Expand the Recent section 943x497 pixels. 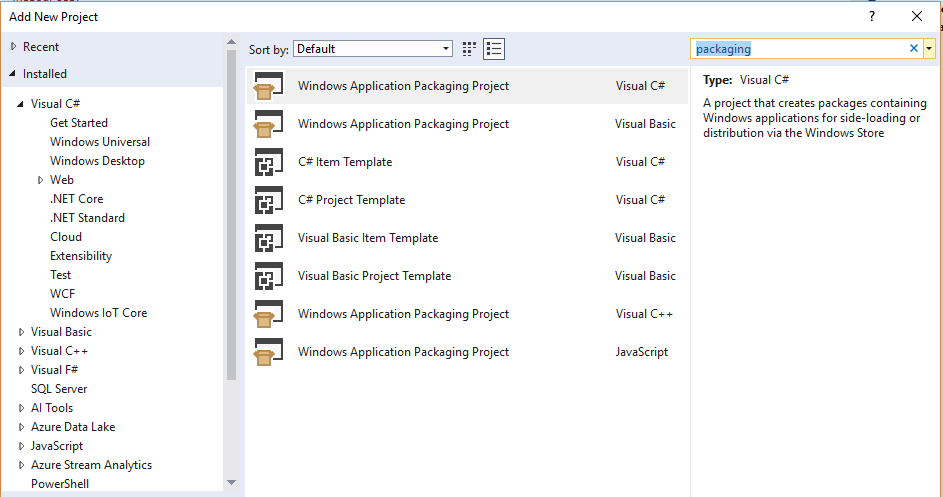click(x=13, y=46)
